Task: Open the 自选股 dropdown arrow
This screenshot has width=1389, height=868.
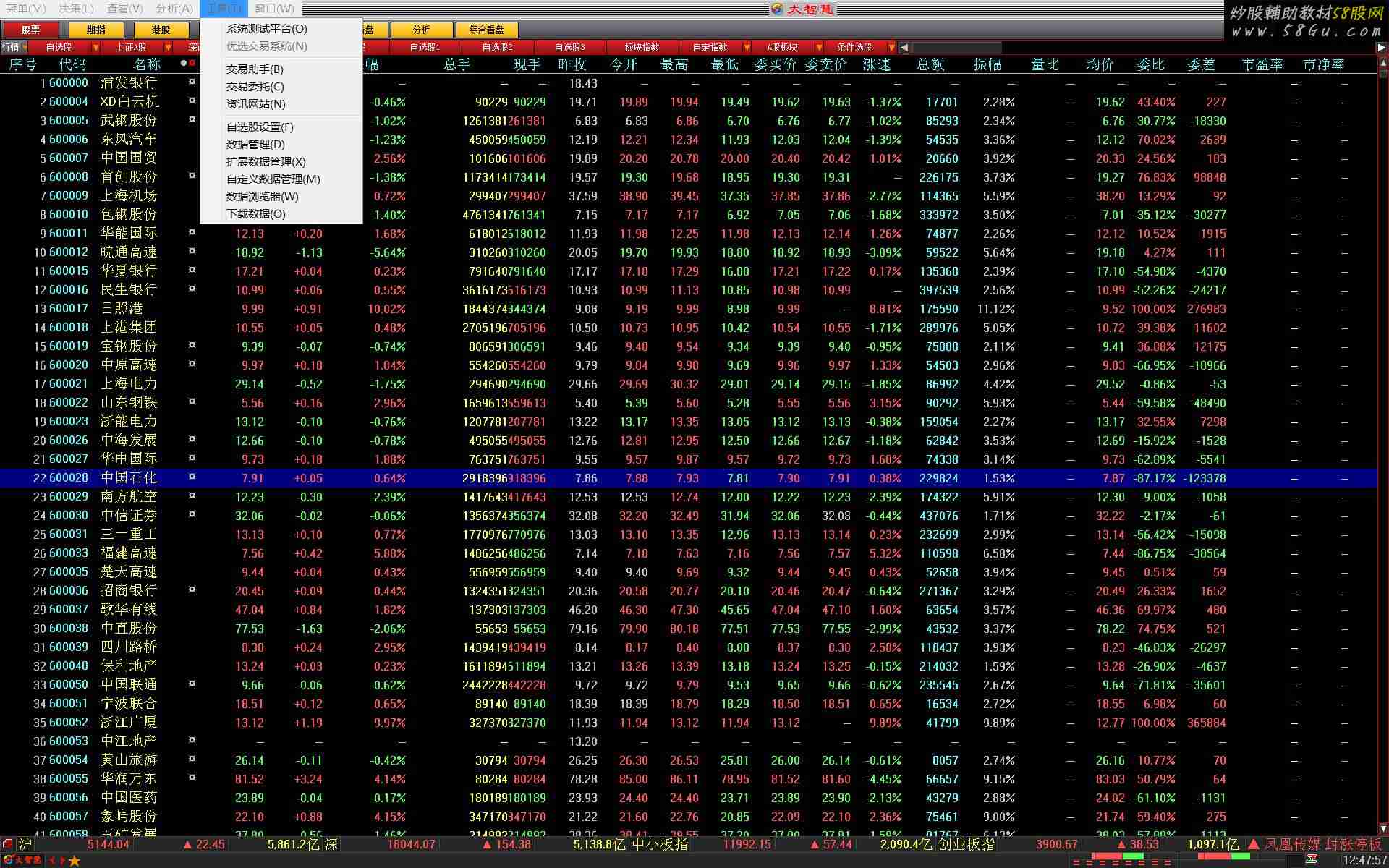Action: point(95,48)
